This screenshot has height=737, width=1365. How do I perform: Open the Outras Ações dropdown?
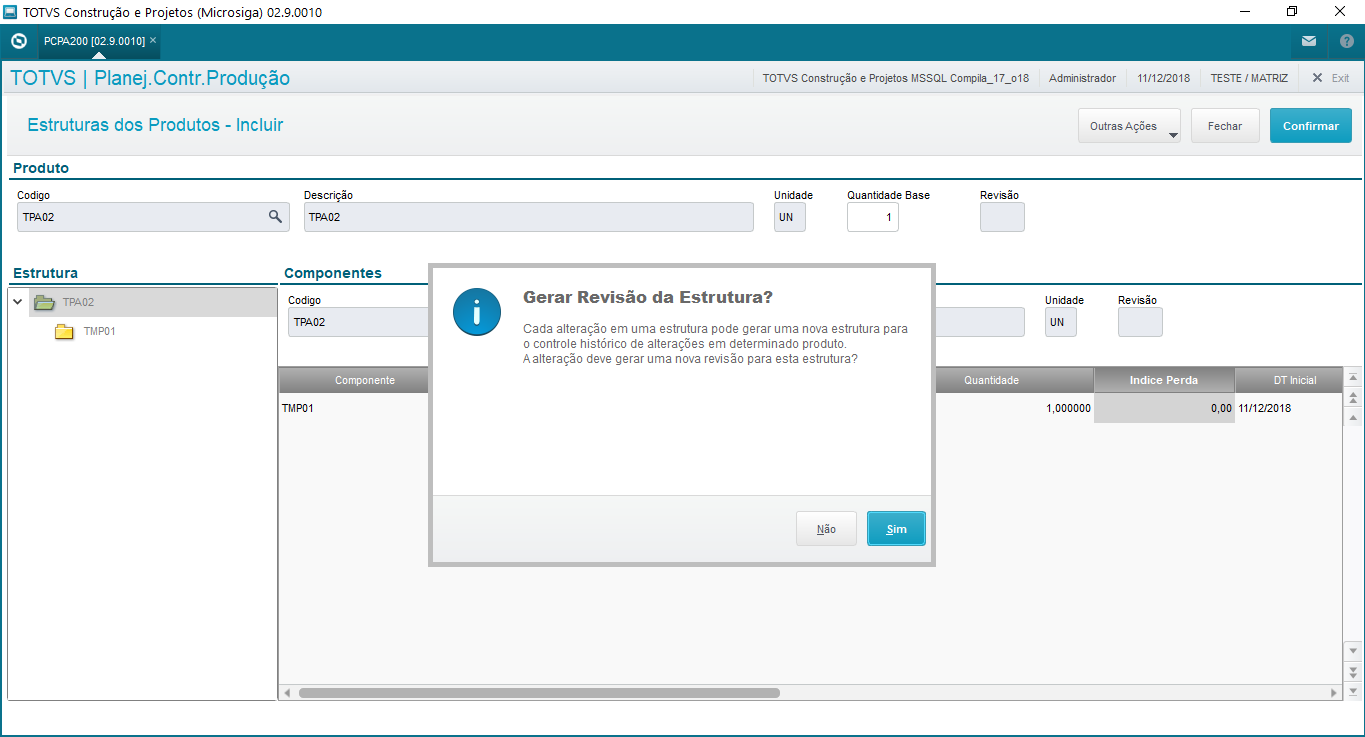click(x=1129, y=126)
